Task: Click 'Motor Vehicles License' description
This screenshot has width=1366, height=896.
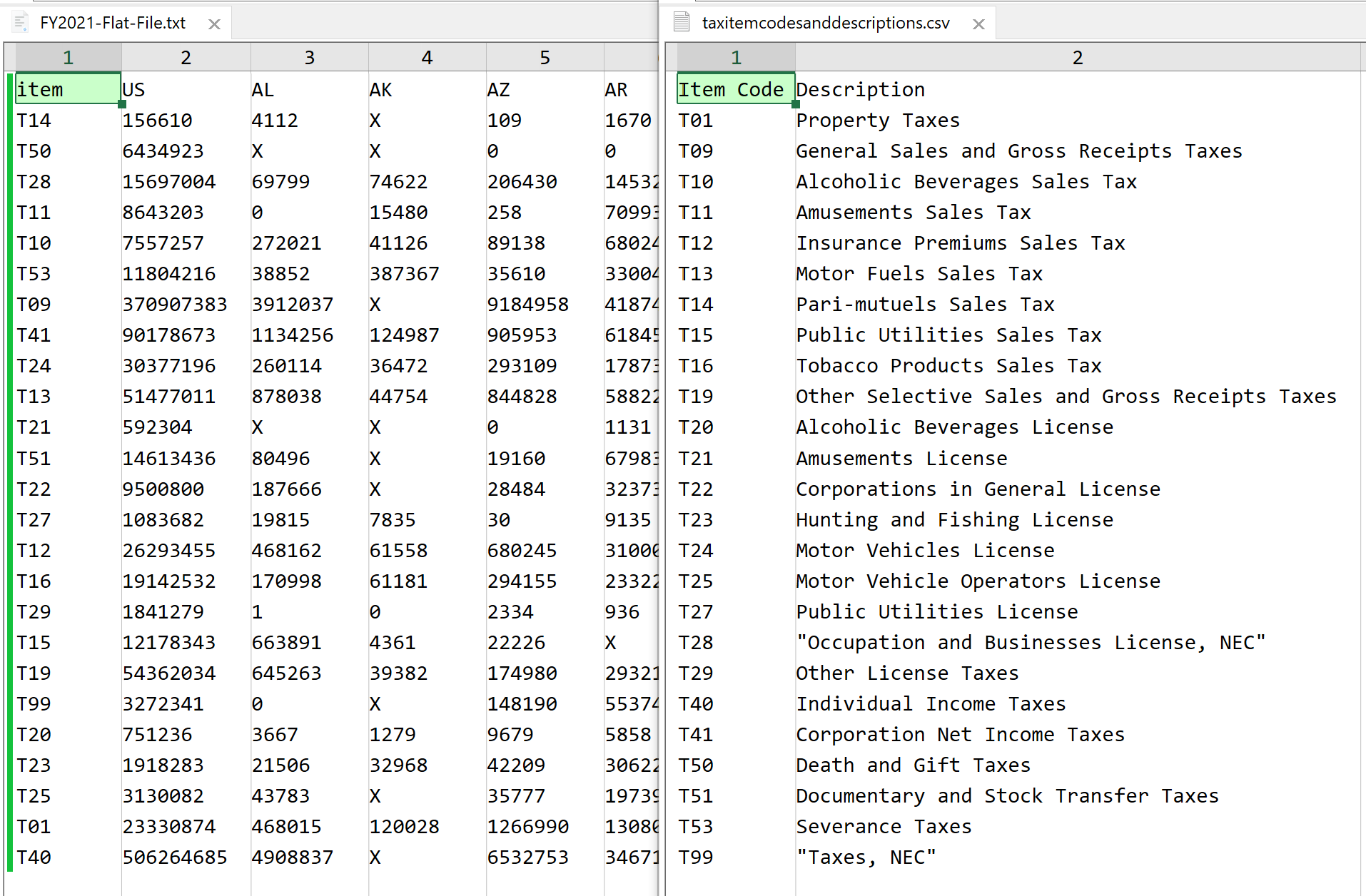Action: coord(925,551)
